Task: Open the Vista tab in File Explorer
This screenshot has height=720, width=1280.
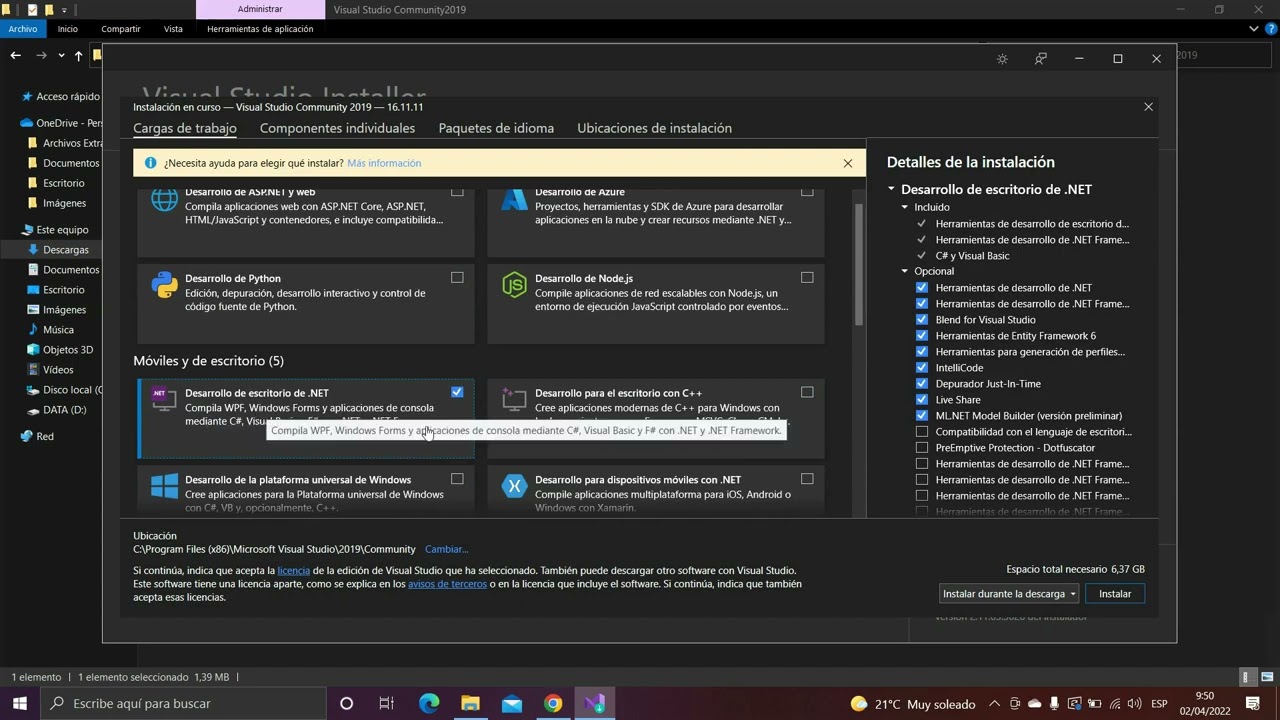Action: 173,29
